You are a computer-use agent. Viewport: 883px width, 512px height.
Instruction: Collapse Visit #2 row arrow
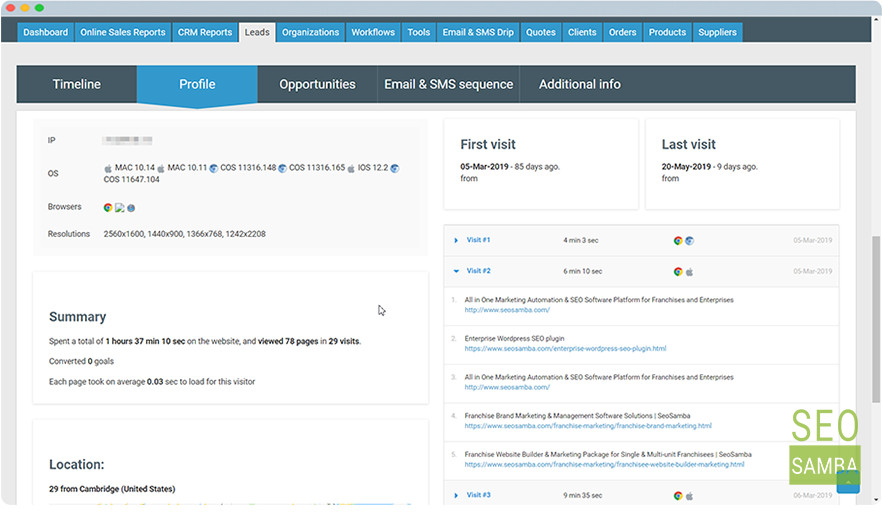coord(456,271)
